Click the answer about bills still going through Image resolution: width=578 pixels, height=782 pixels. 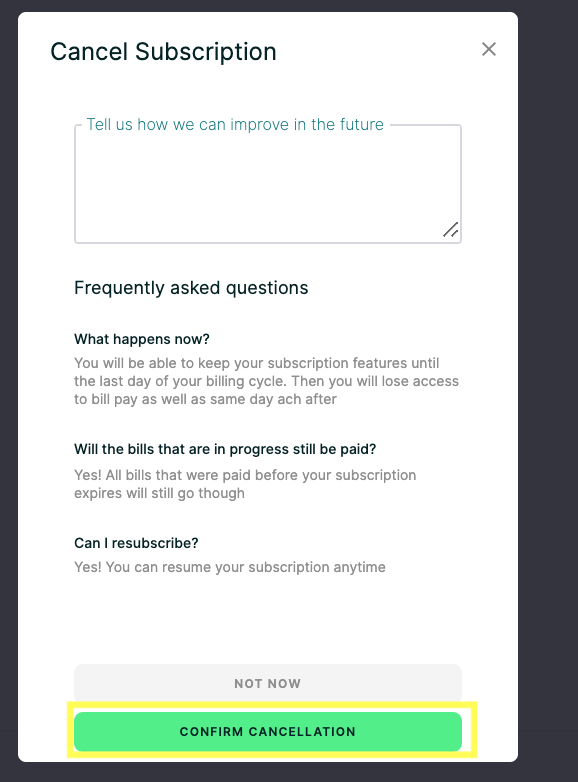pos(245,484)
